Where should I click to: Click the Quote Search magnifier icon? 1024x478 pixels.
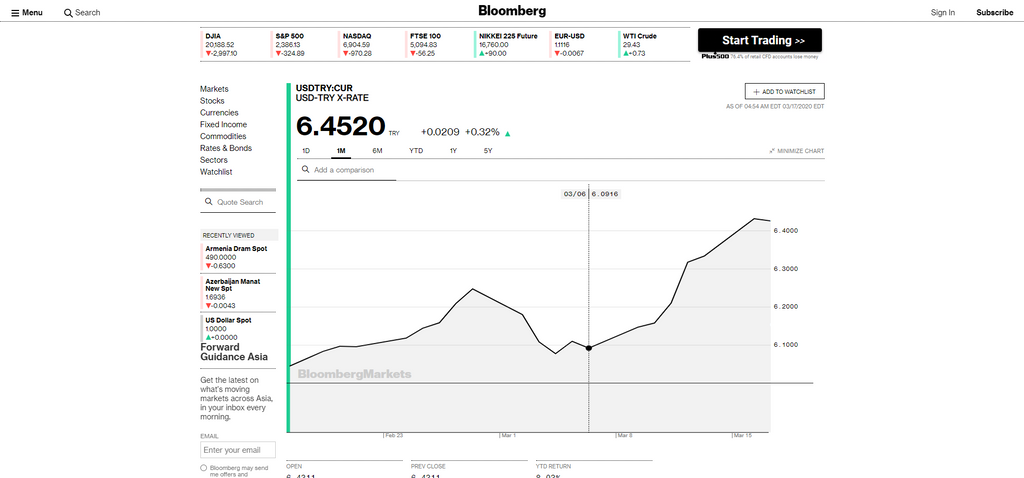pos(208,202)
